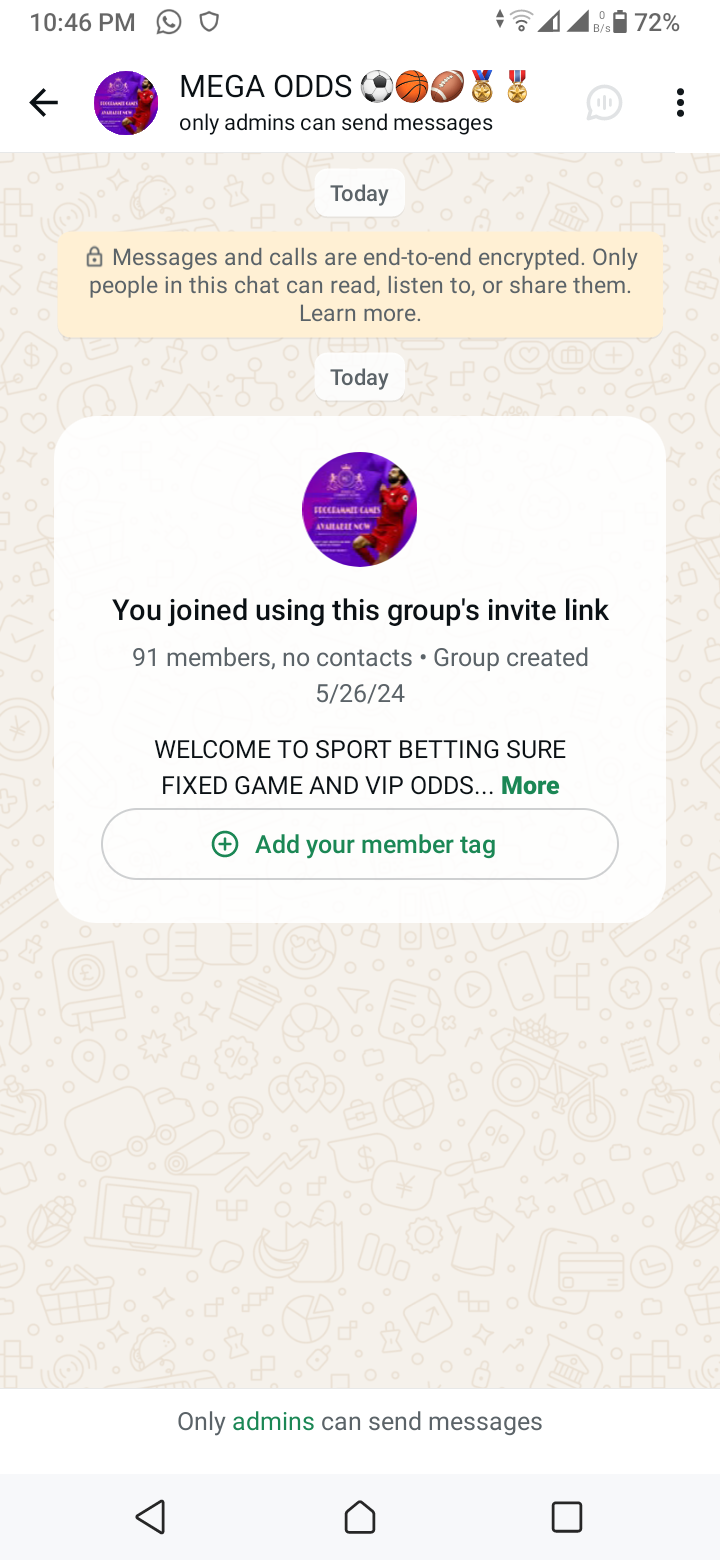
Task: Open the MEGA ODDS group avatar in the header
Action: [x=126, y=102]
